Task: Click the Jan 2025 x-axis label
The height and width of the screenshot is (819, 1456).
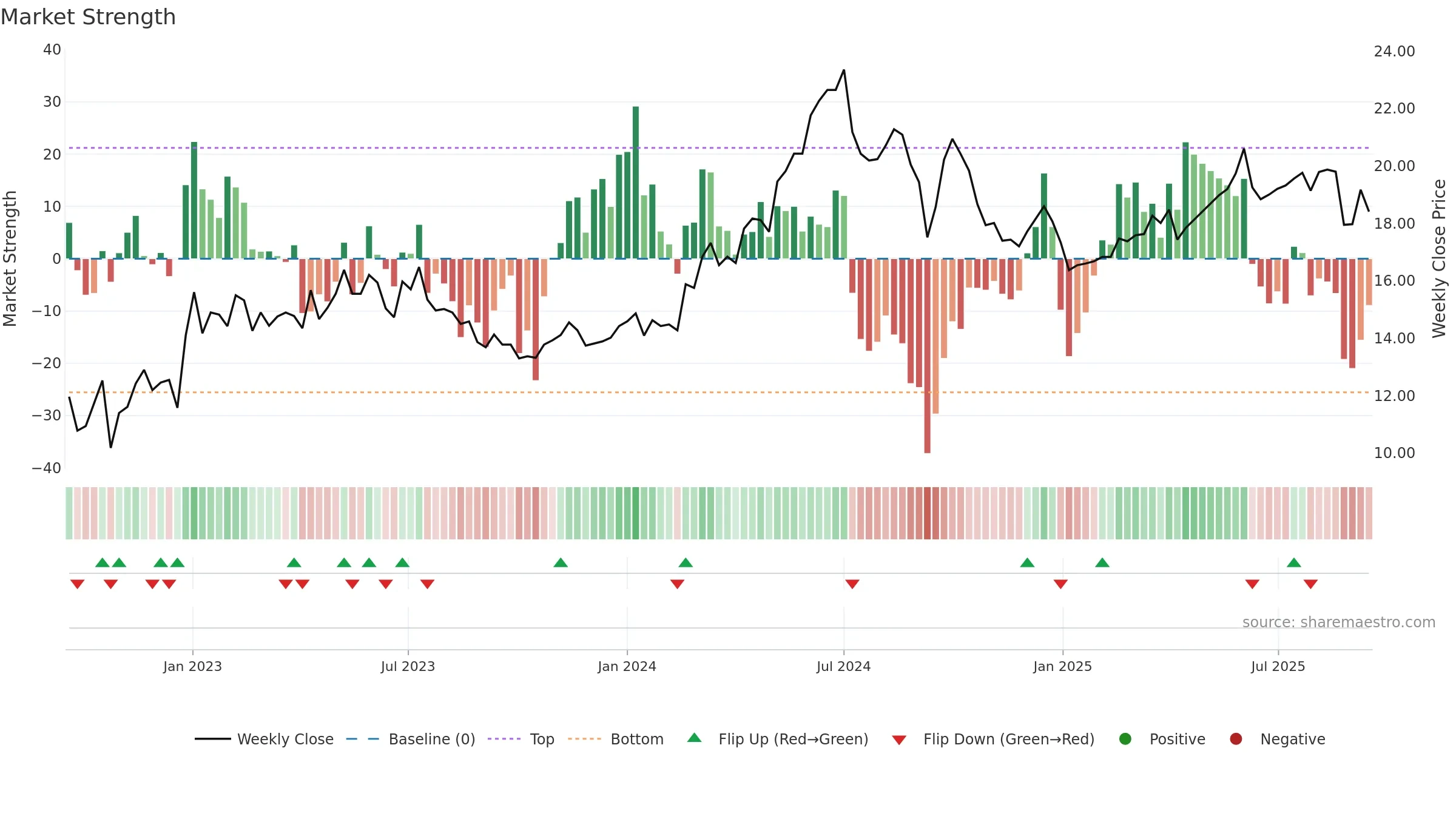Action: pos(1062,666)
